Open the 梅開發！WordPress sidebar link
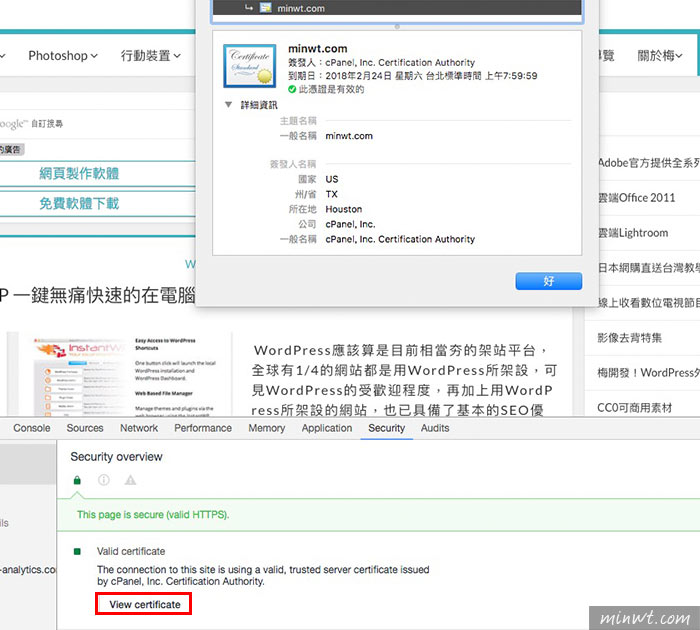 pyautogui.click(x=649, y=373)
